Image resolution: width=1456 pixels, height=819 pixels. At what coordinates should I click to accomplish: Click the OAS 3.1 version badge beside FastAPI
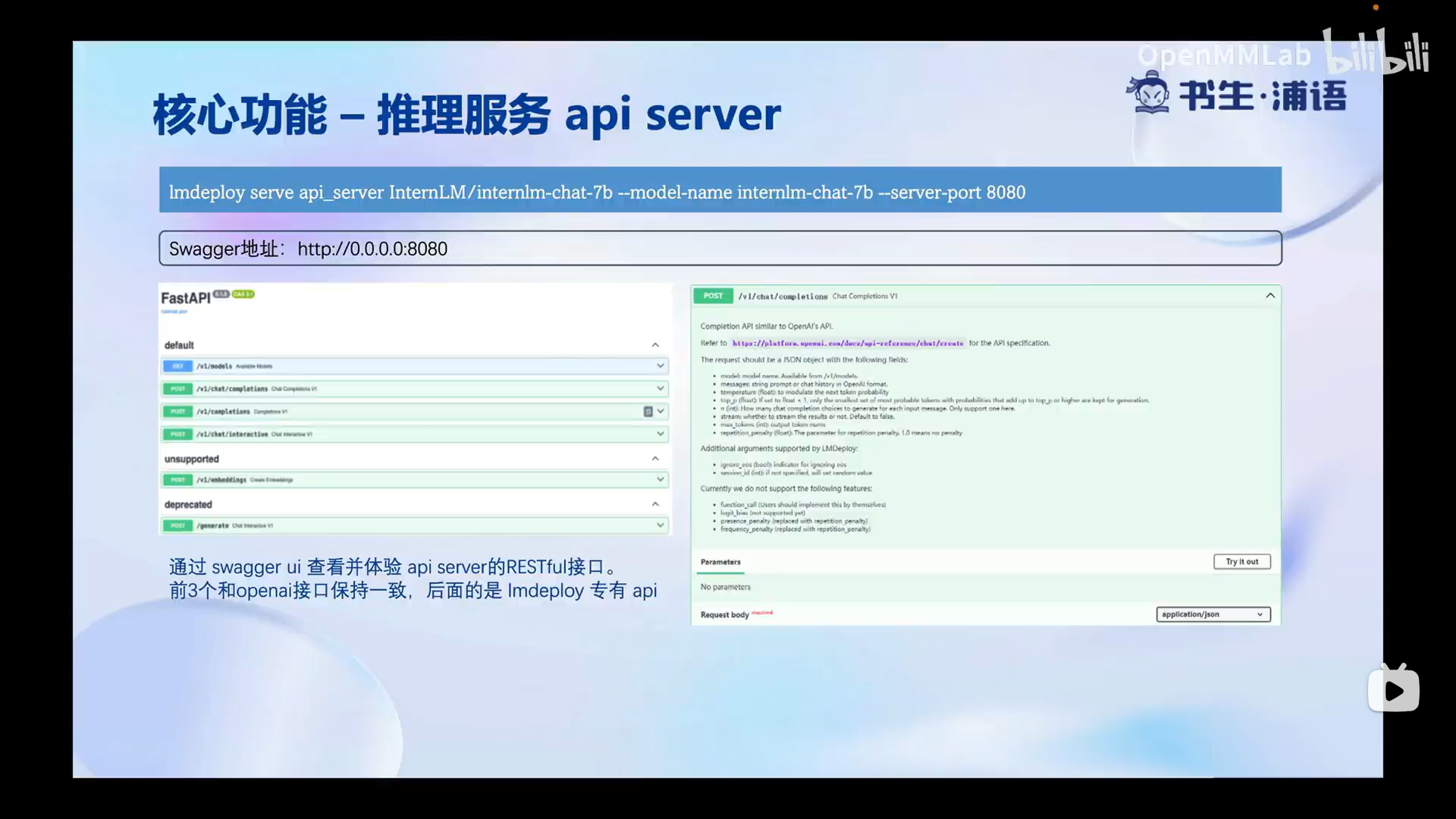pyautogui.click(x=243, y=294)
